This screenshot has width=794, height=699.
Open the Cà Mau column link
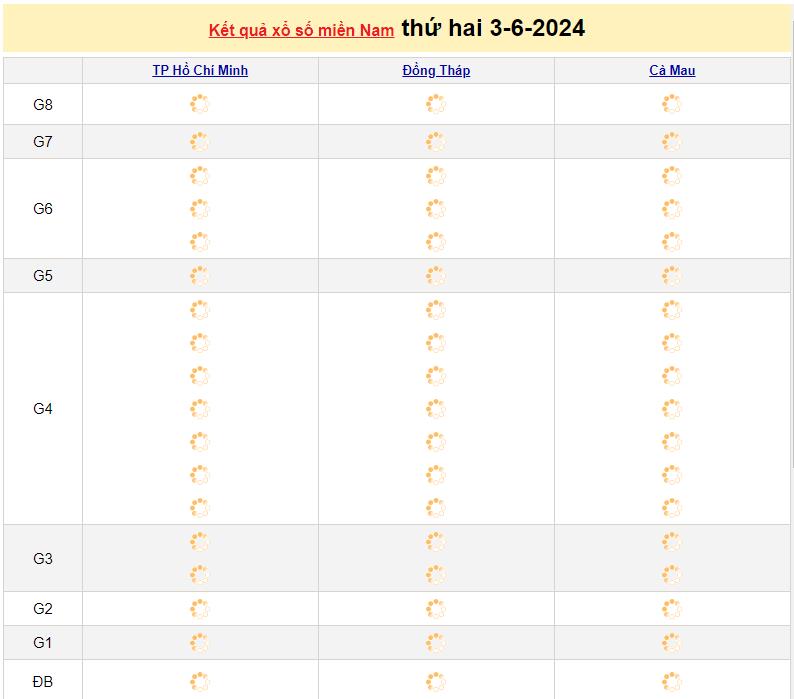(x=672, y=70)
